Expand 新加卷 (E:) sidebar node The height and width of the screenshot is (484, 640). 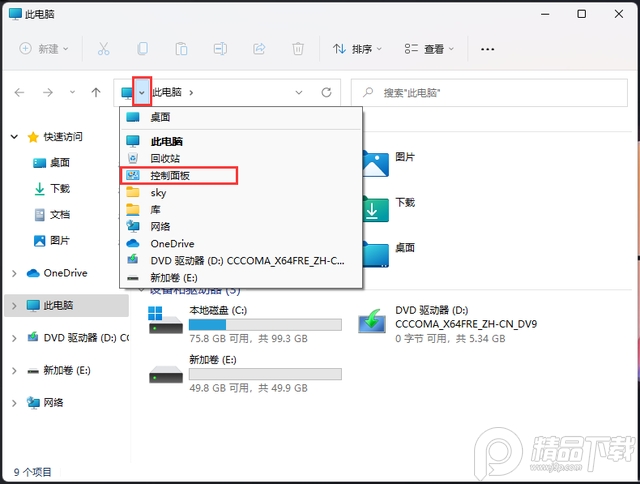pyautogui.click(x=14, y=371)
